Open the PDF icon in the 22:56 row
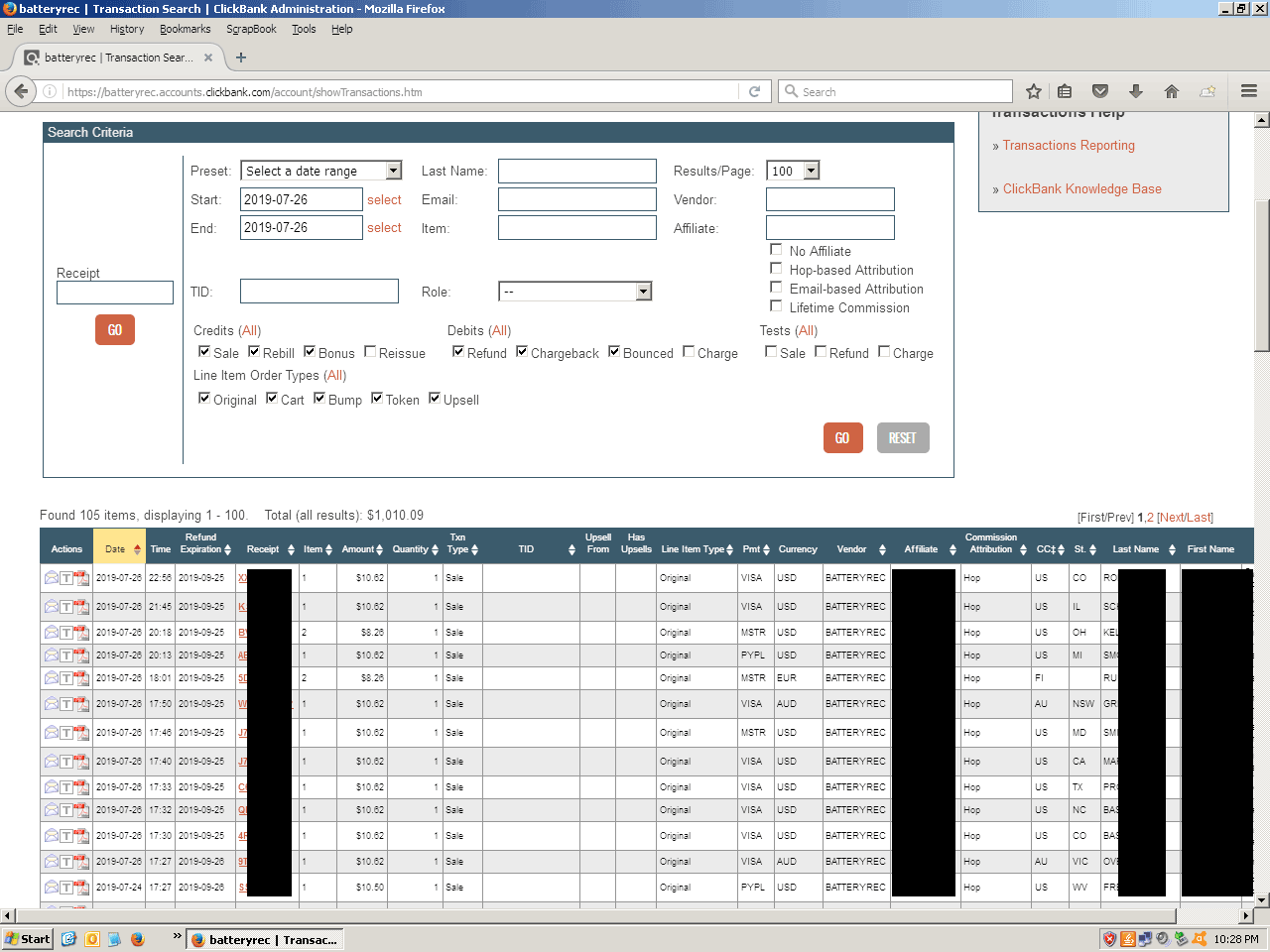This screenshot has width=1270, height=952. coord(81,577)
